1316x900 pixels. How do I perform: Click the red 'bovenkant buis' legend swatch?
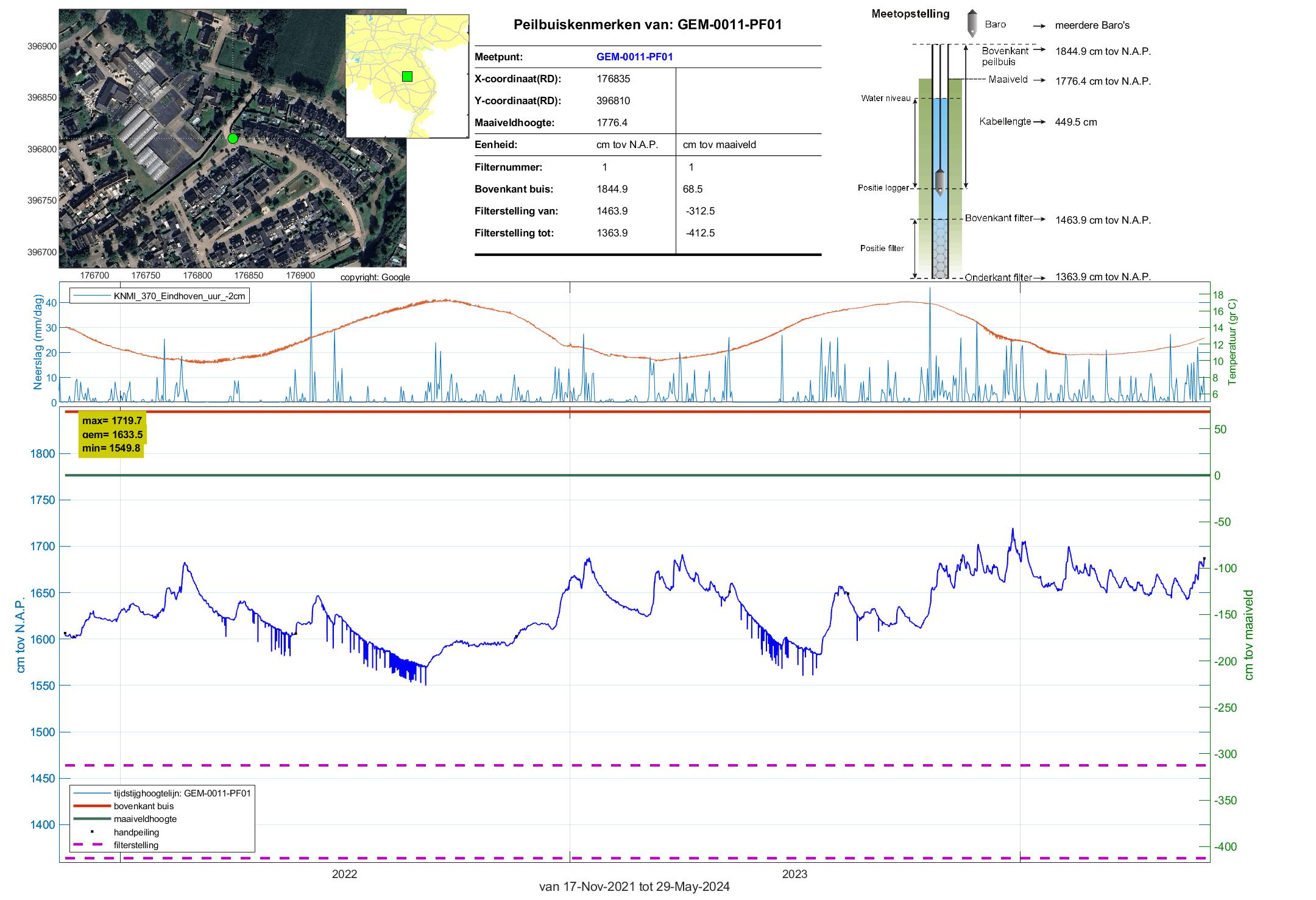(x=91, y=806)
